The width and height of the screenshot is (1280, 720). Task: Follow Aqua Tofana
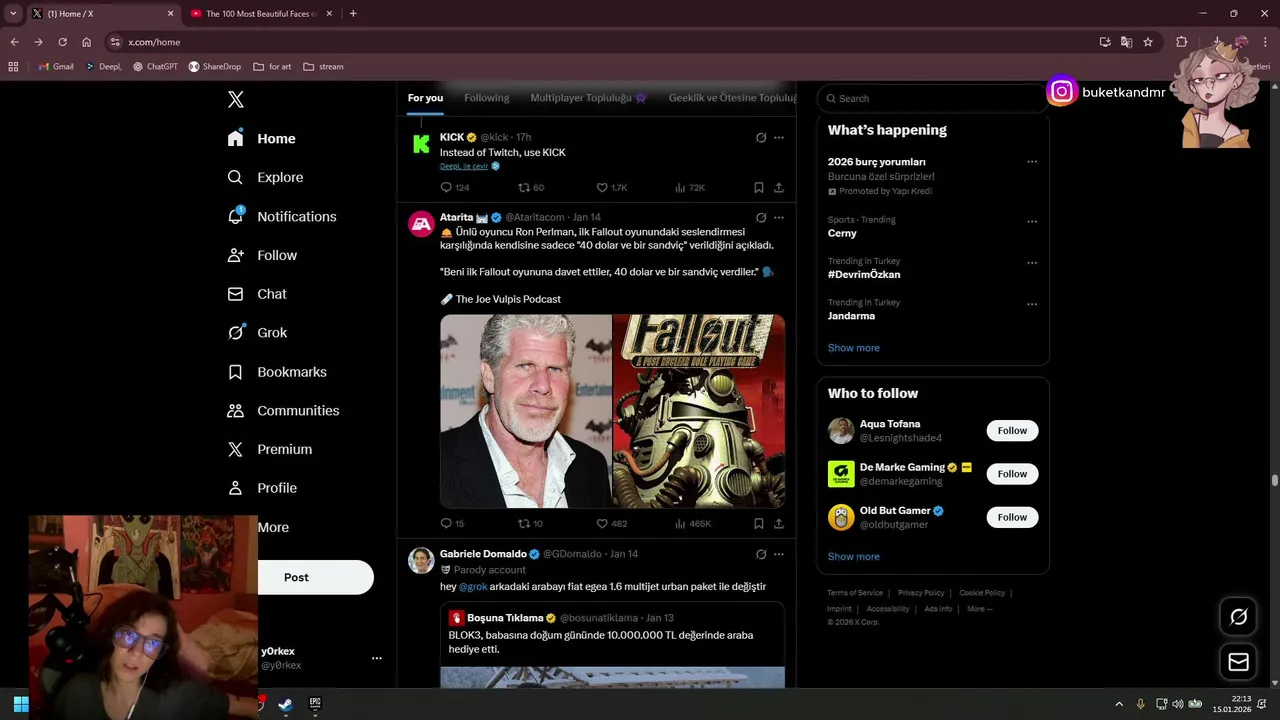pos(1012,431)
